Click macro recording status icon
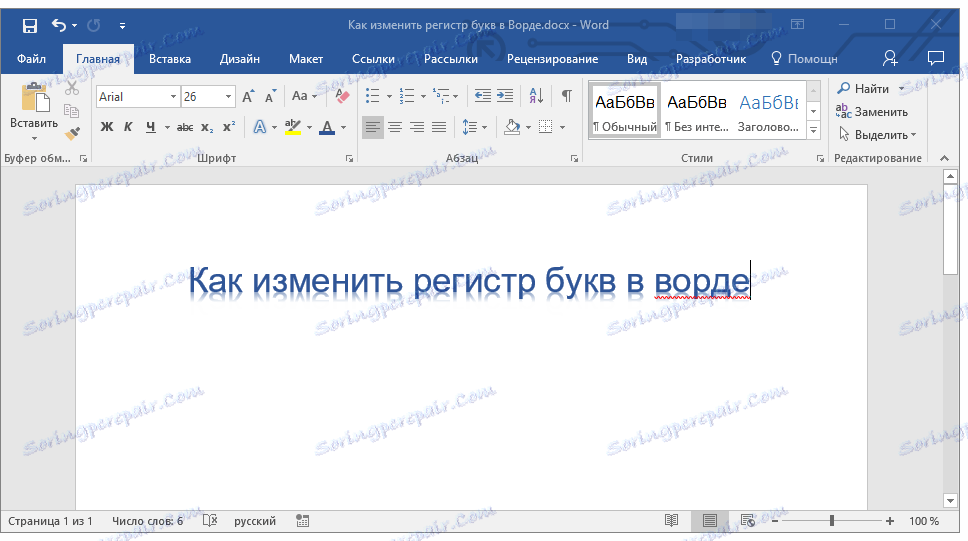Screen dimensions: 968x541 point(302,521)
